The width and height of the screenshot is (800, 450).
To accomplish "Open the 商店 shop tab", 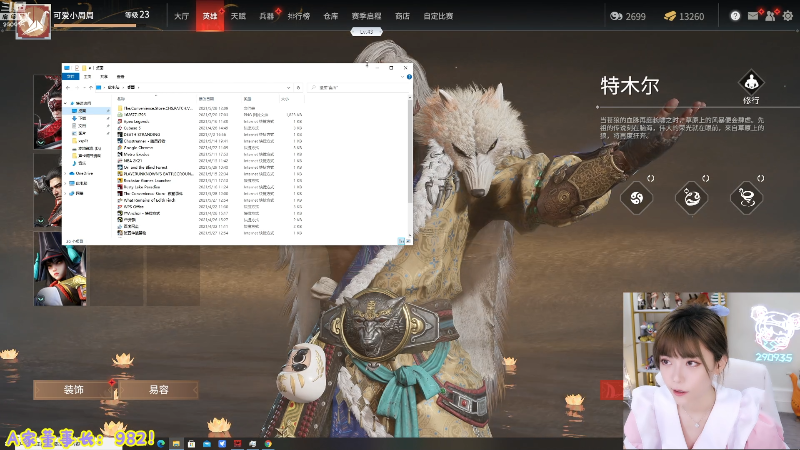I will pos(402,16).
